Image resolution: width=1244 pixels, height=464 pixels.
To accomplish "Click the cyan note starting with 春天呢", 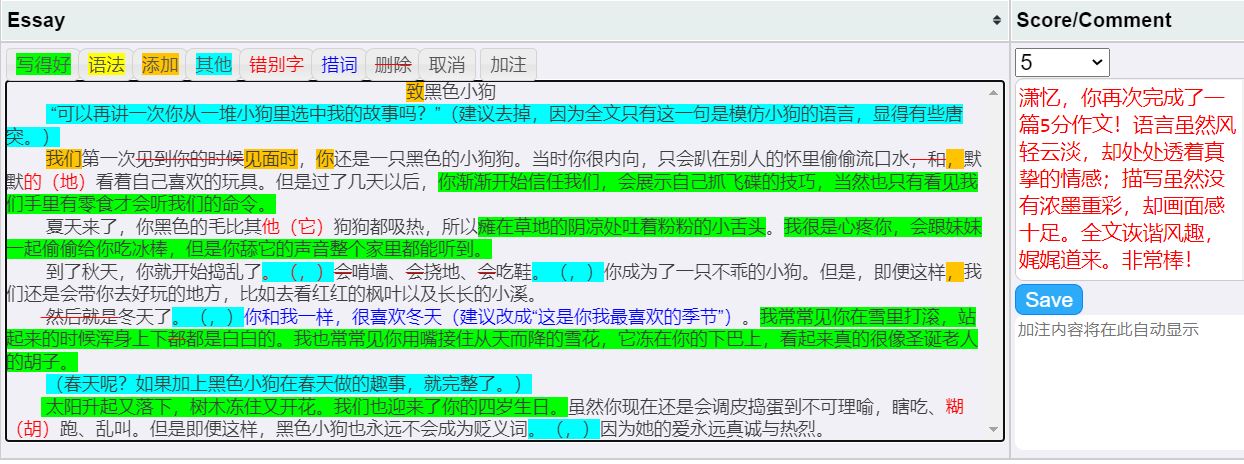I will click(288, 384).
